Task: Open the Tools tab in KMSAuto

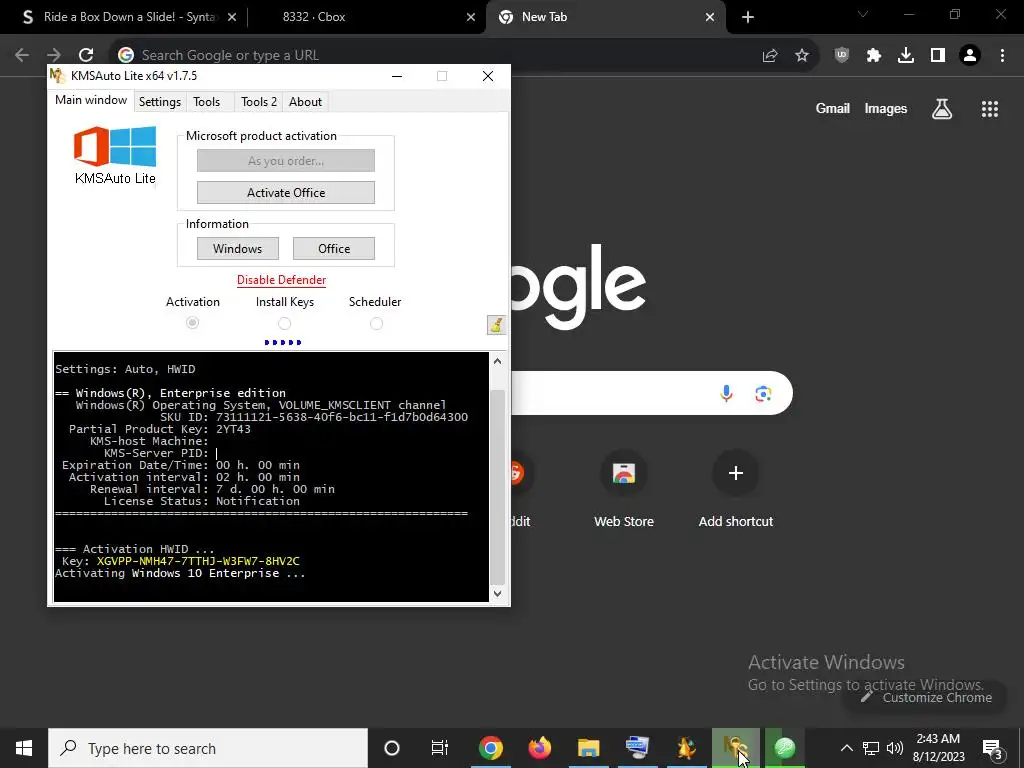Action: tap(206, 102)
